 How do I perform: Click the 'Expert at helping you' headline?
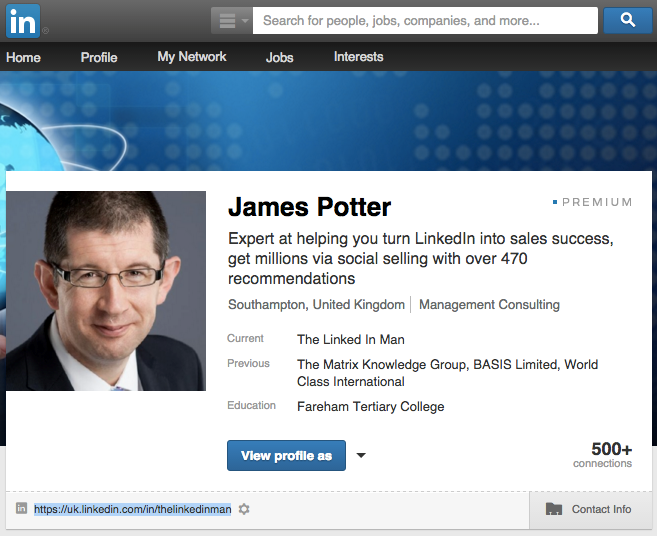421,258
